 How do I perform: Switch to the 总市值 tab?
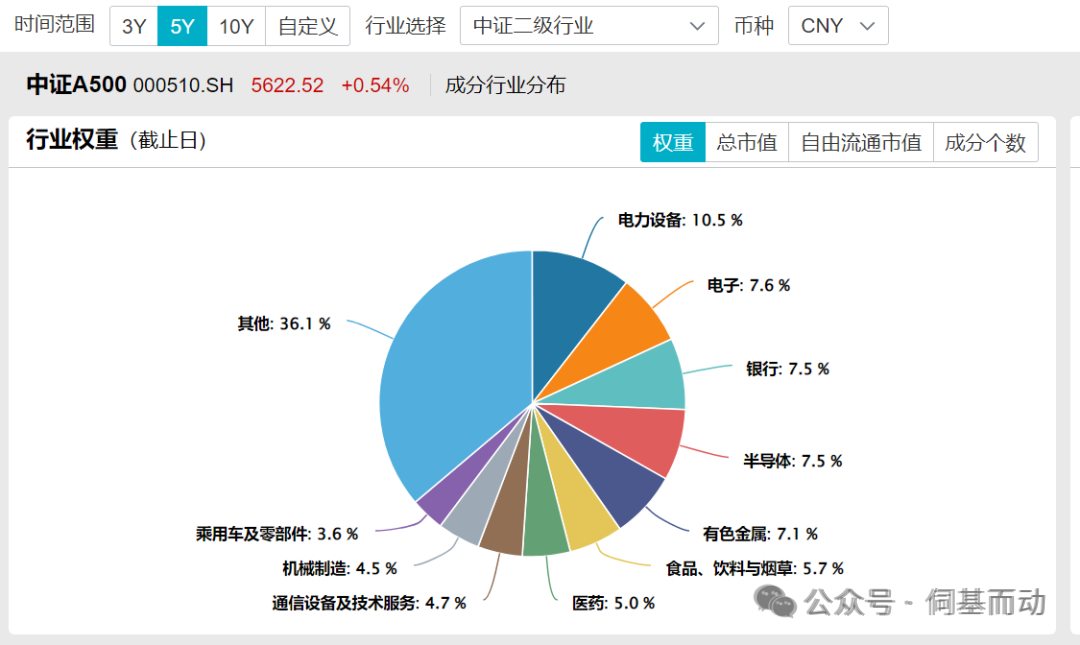[x=747, y=142]
